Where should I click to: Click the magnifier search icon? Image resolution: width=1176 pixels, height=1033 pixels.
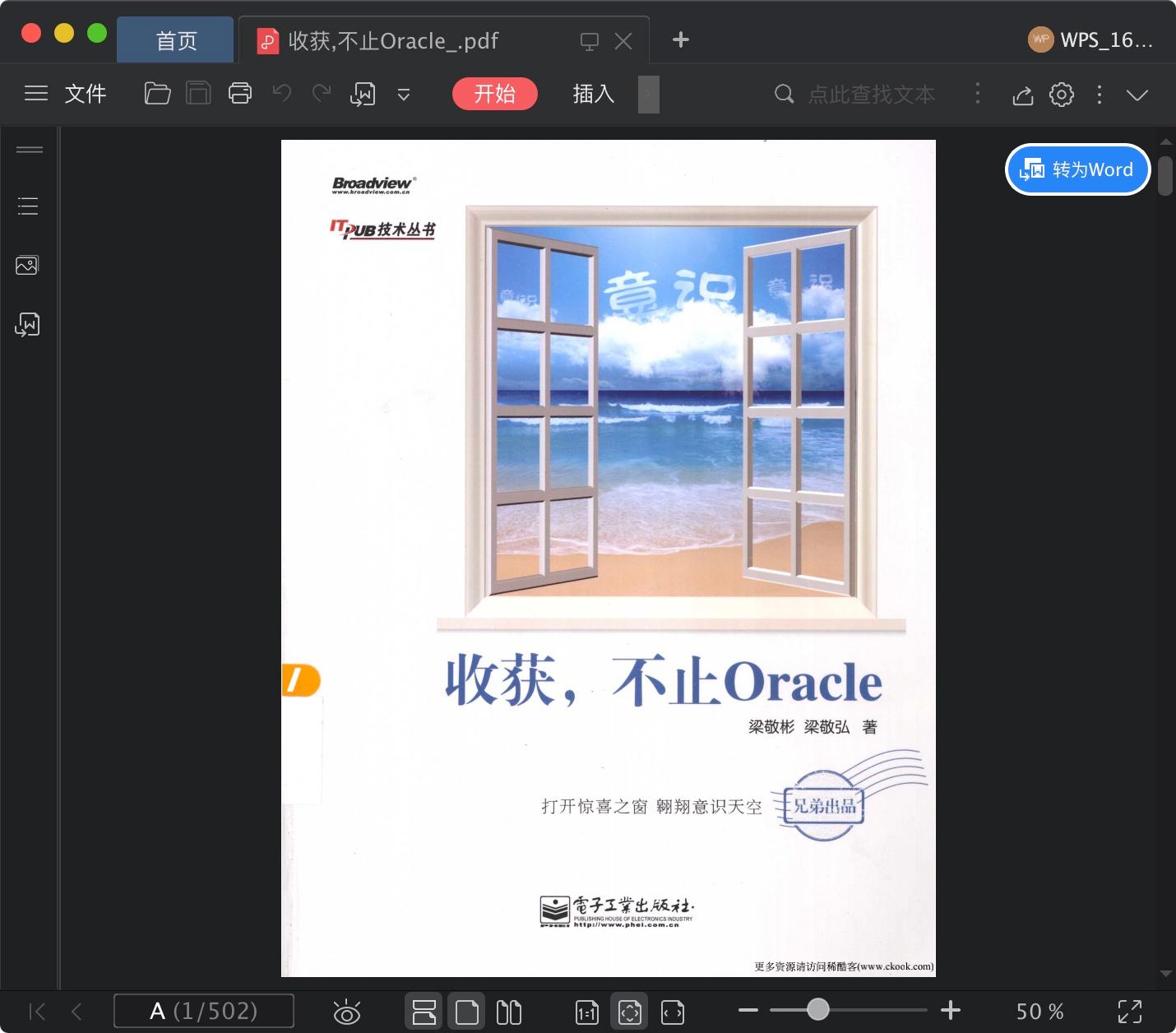(x=785, y=94)
